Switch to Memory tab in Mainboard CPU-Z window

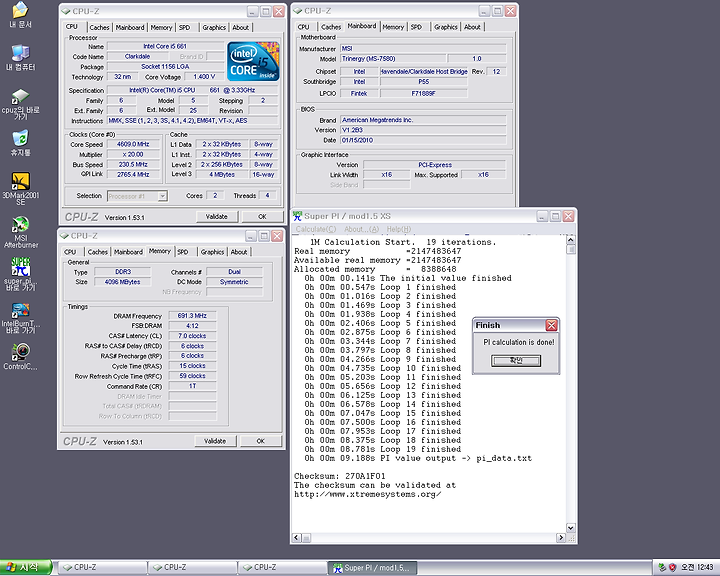(x=394, y=27)
